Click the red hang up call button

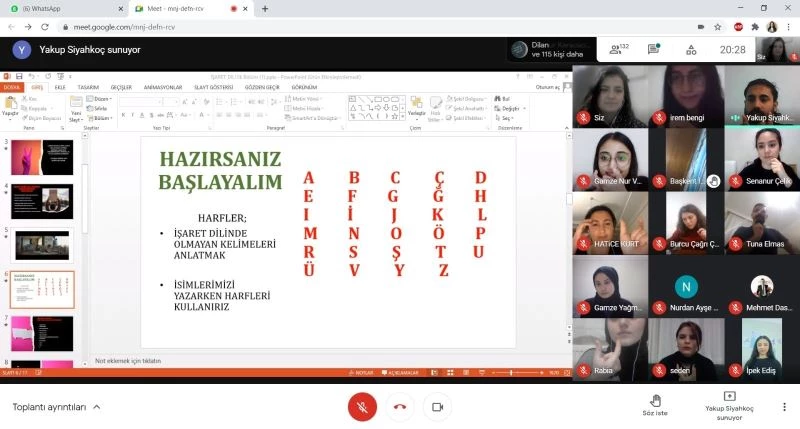[400, 406]
